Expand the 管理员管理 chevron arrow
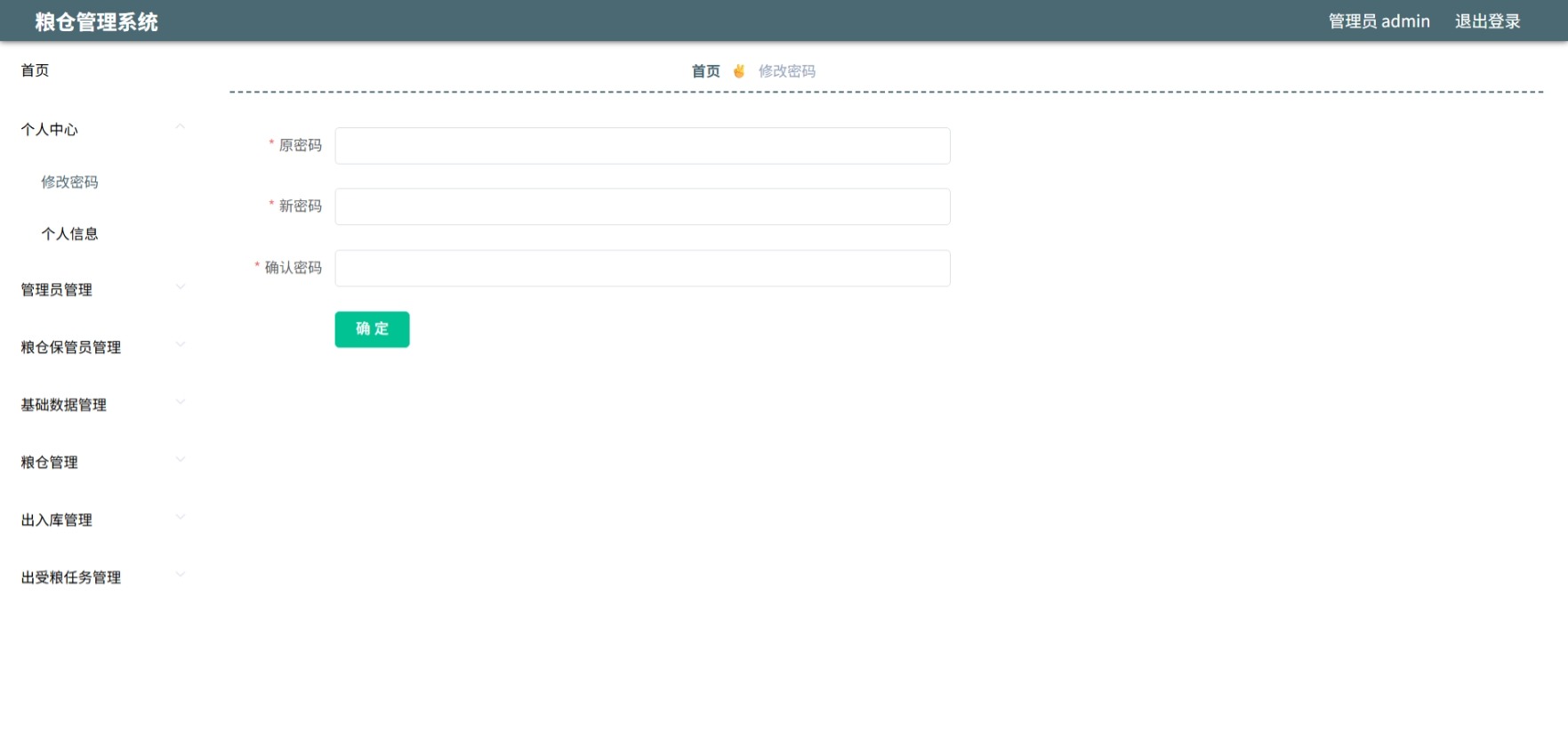This screenshot has height=751, width=1568. click(181, 287)
